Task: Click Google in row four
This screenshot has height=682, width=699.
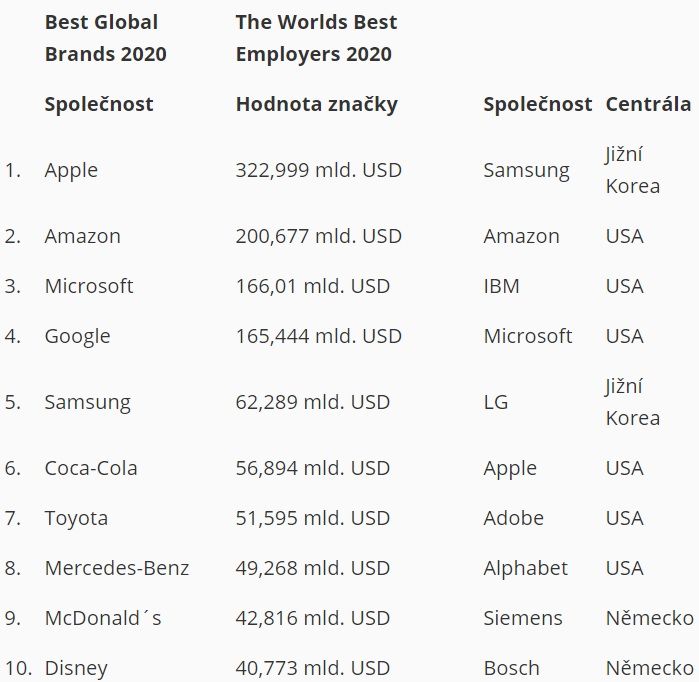Action: coord(78,337)
